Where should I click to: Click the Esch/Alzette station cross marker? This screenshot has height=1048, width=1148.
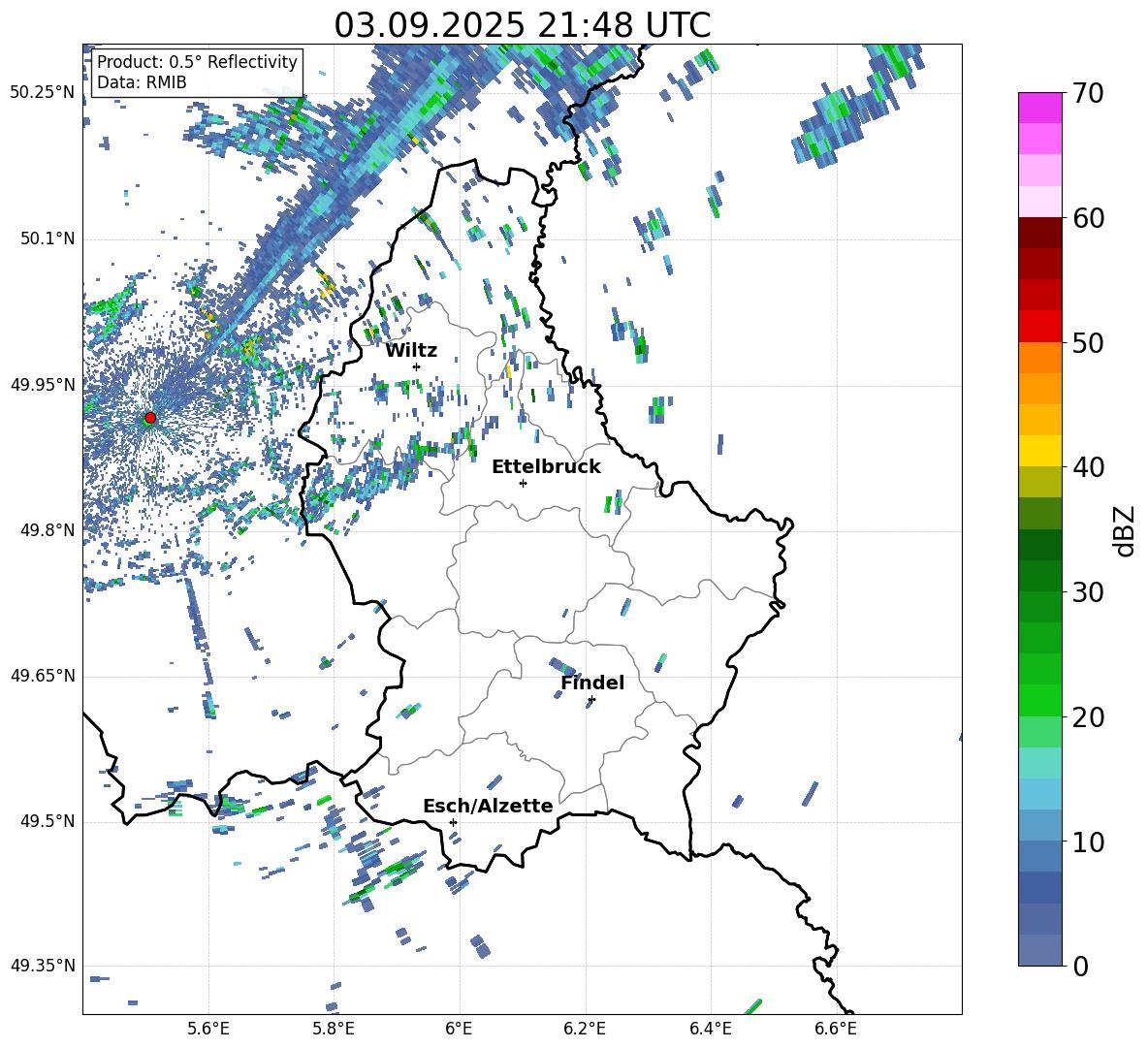[453, 822]
